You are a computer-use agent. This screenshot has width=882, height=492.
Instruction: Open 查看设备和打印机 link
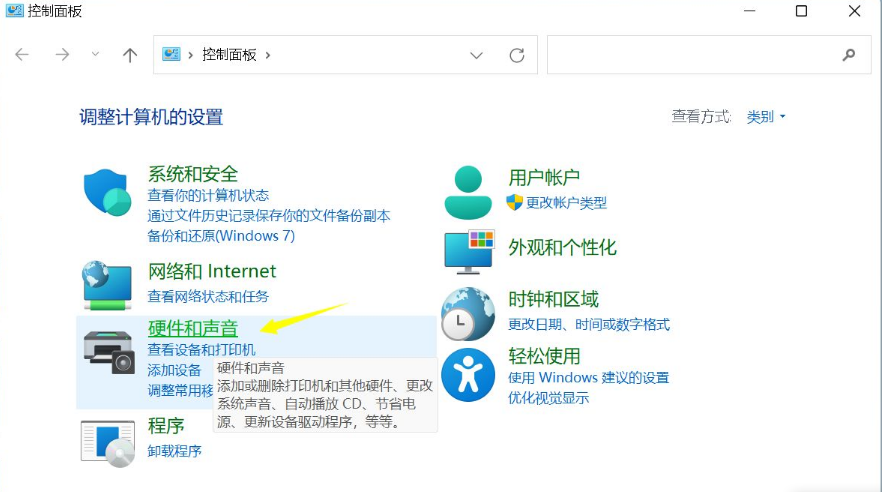point(201,350)
